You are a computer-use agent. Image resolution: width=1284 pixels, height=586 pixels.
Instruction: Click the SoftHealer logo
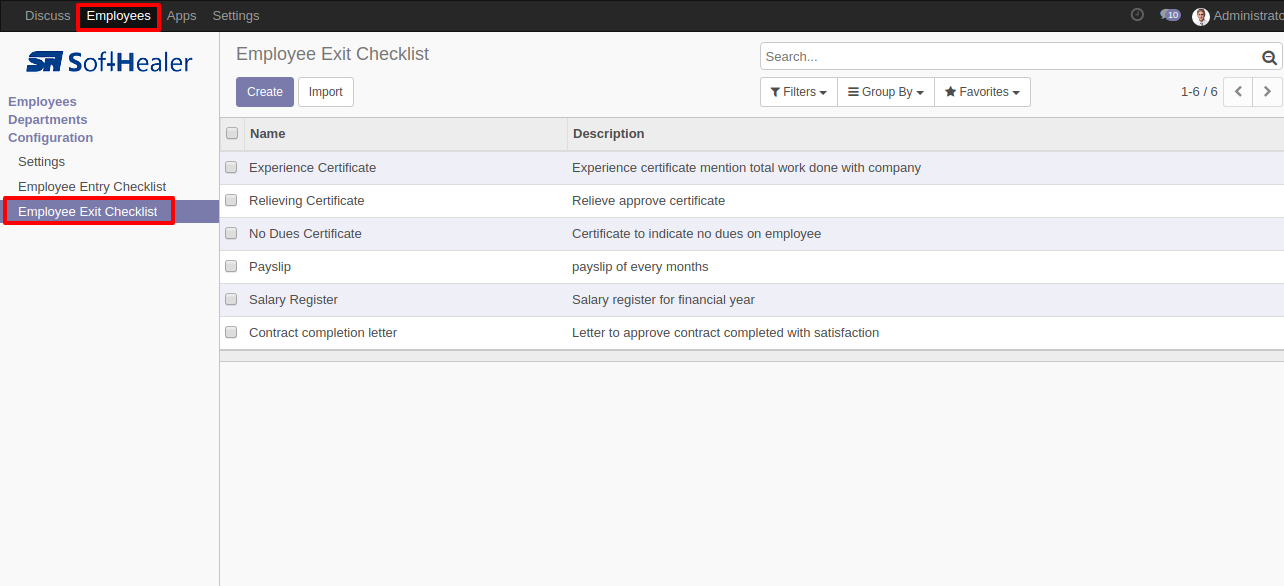tap(109, 63)
